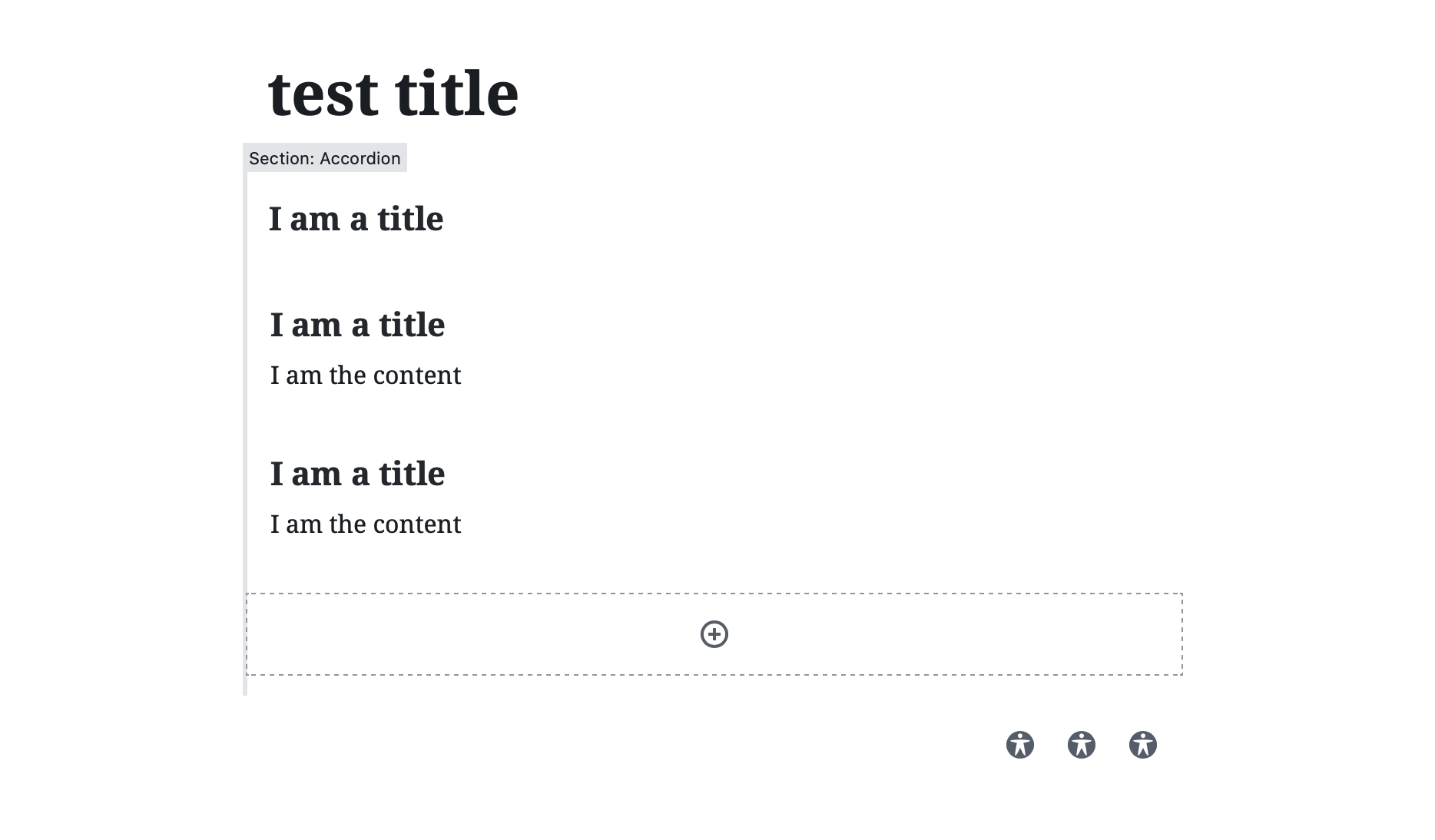Click the middle accessibility figure icon
Screen dimensions: 1435x840
(1081, 745)
